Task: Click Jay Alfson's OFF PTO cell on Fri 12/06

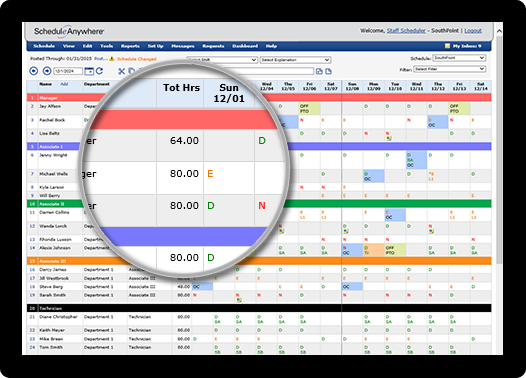Action: pyautogui.click(x=309, y=108)
